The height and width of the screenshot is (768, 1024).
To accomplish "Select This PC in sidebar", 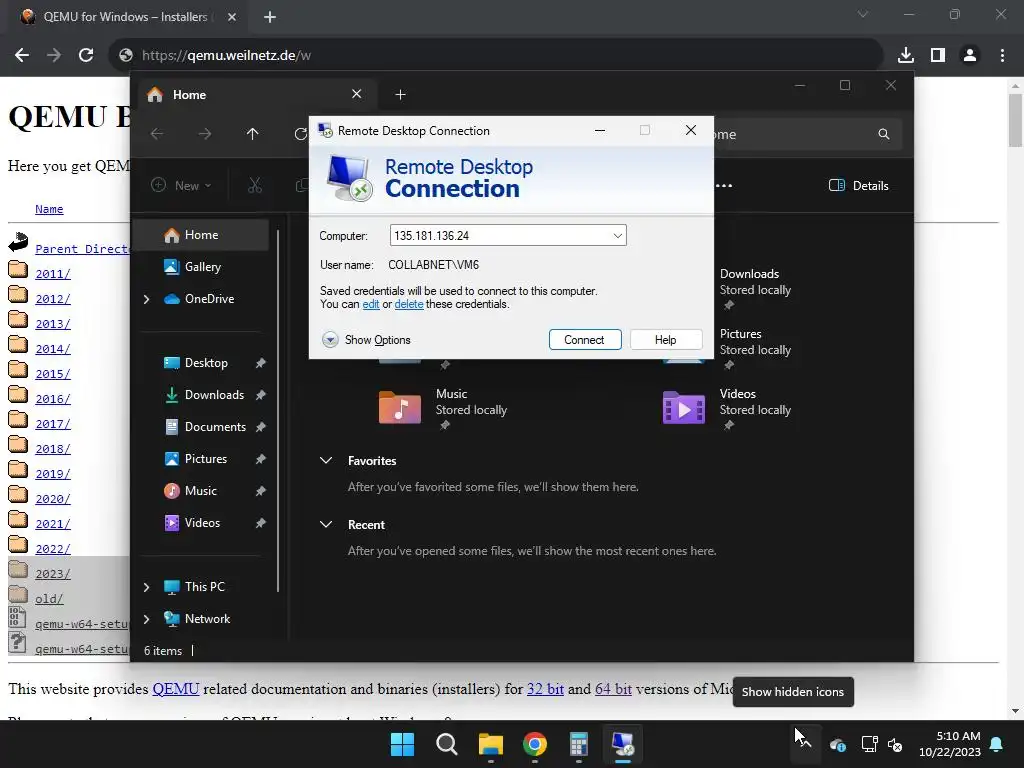I will click(x=204, y=587).
